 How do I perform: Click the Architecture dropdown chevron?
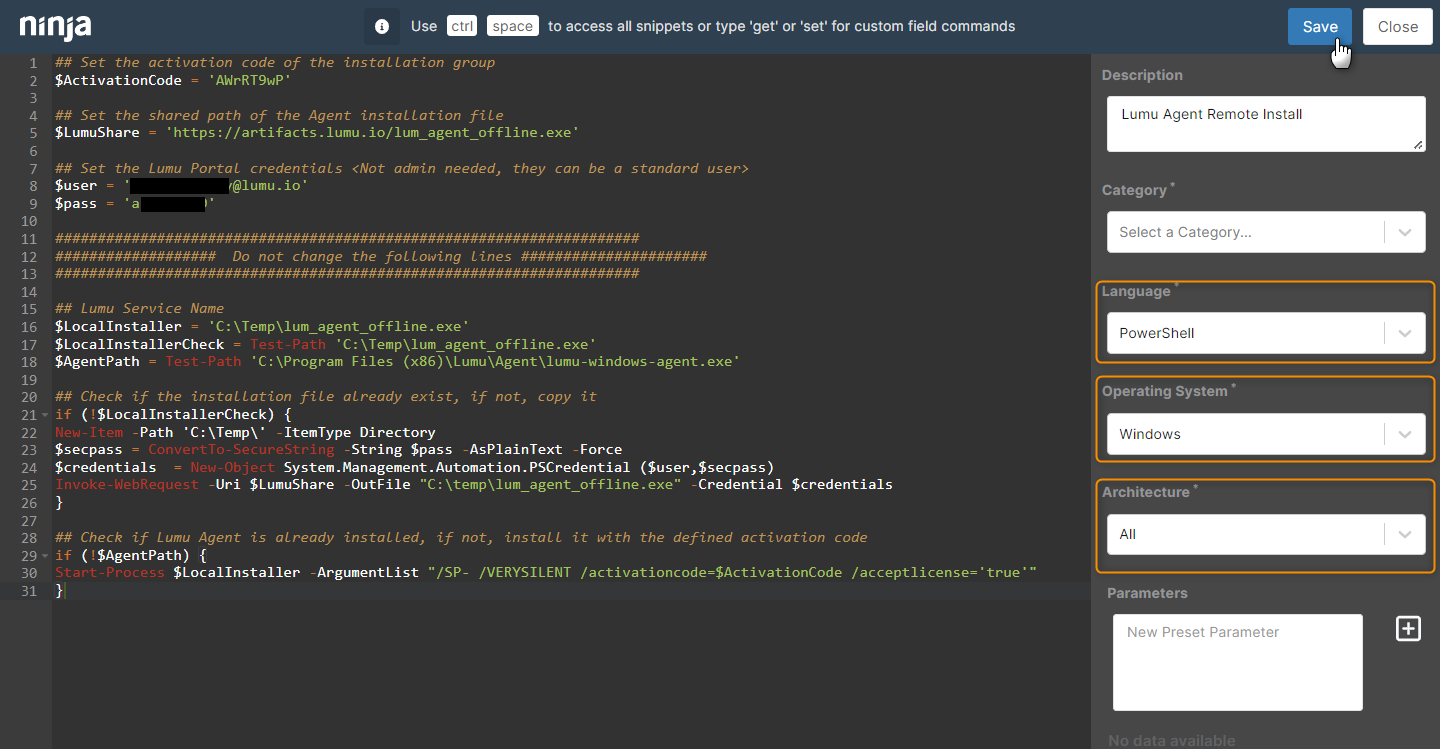(1404, 533)
